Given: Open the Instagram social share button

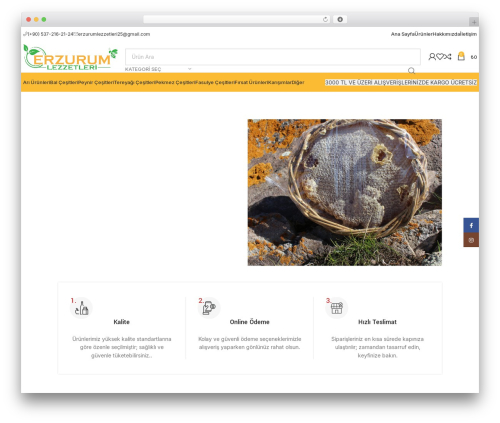Looking at the screenshot, I should point(471,240).
